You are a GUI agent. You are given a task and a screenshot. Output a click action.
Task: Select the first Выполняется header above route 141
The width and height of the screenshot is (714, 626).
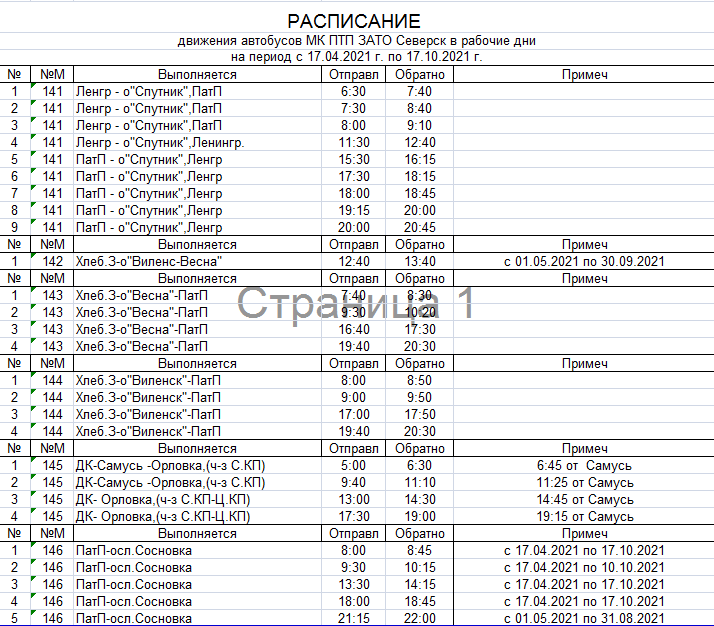click(x=197, y=74)
